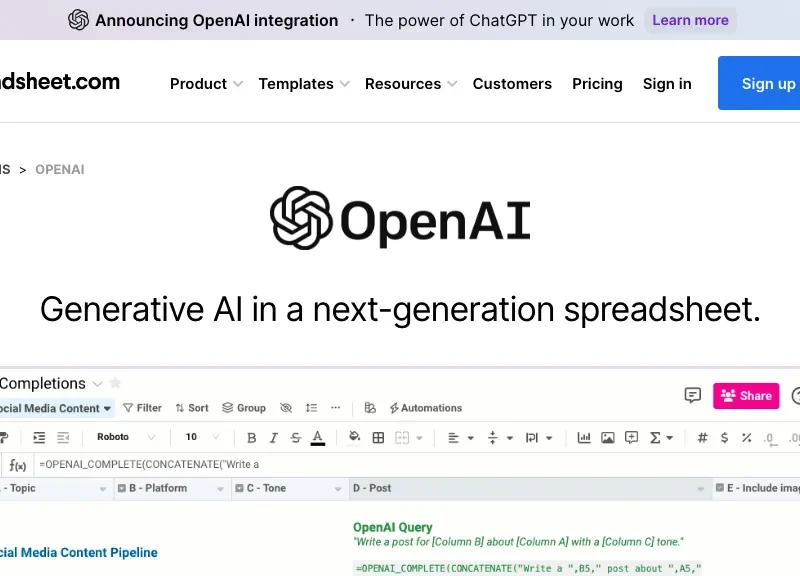The width and height of the screenshot is (800, 576).
Task: Go to the Customers page
Action: point(512,84)
